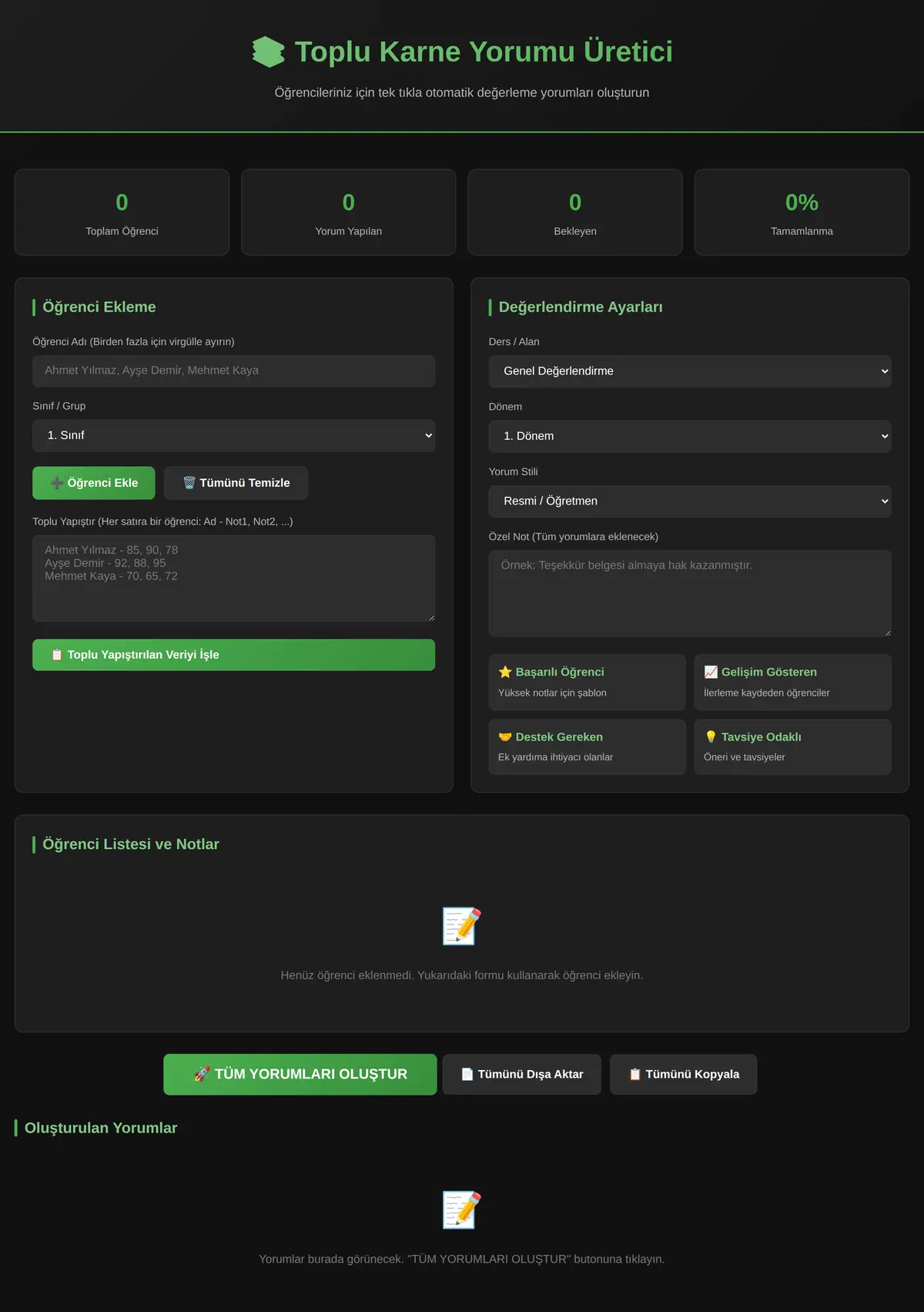
Task: Click the clipboard icon on Toplu Yapıştırılan Veriyi İşle
Action: click(57, 655)
